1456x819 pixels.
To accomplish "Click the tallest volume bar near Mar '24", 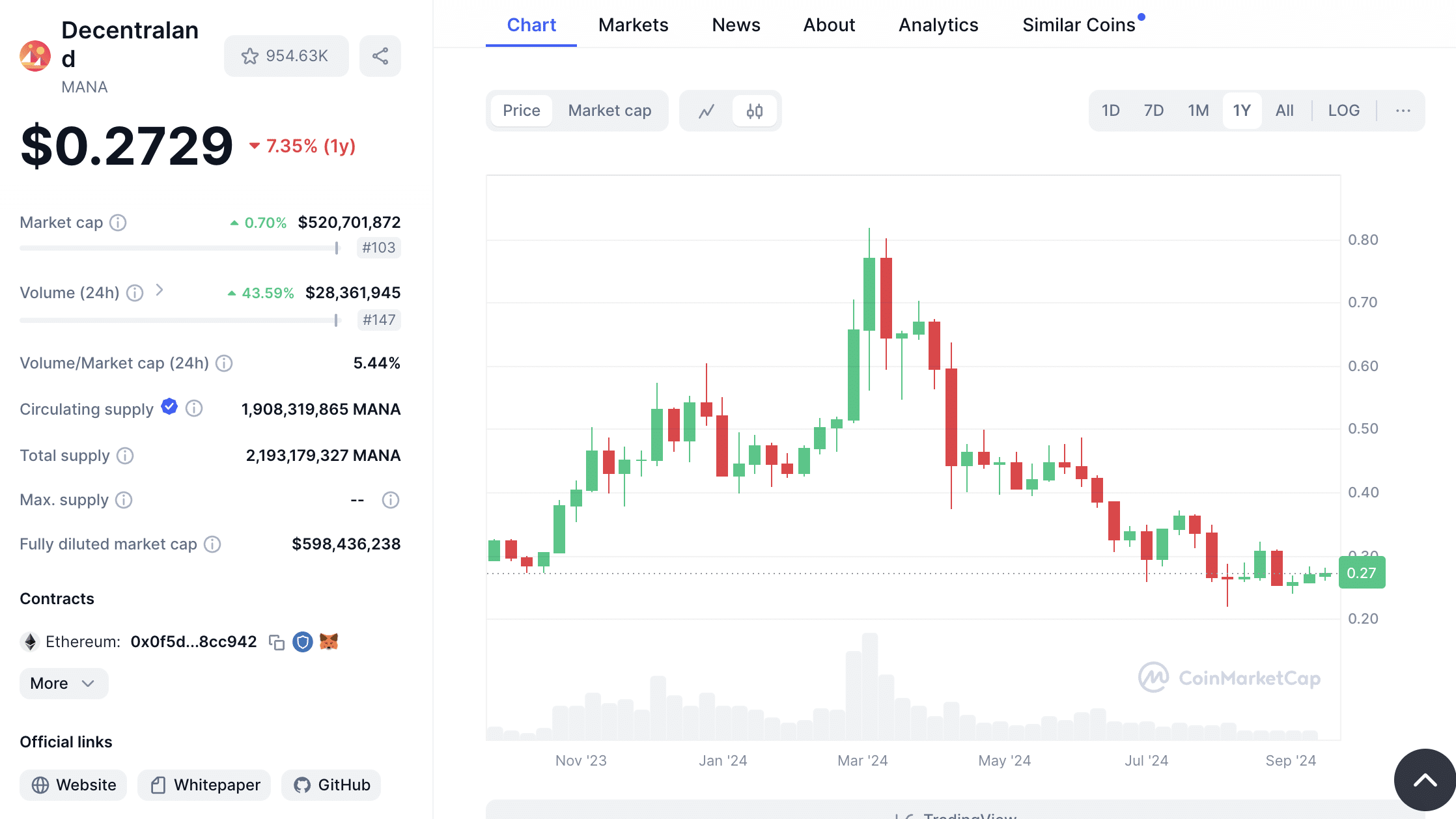I will click(869, 686).
